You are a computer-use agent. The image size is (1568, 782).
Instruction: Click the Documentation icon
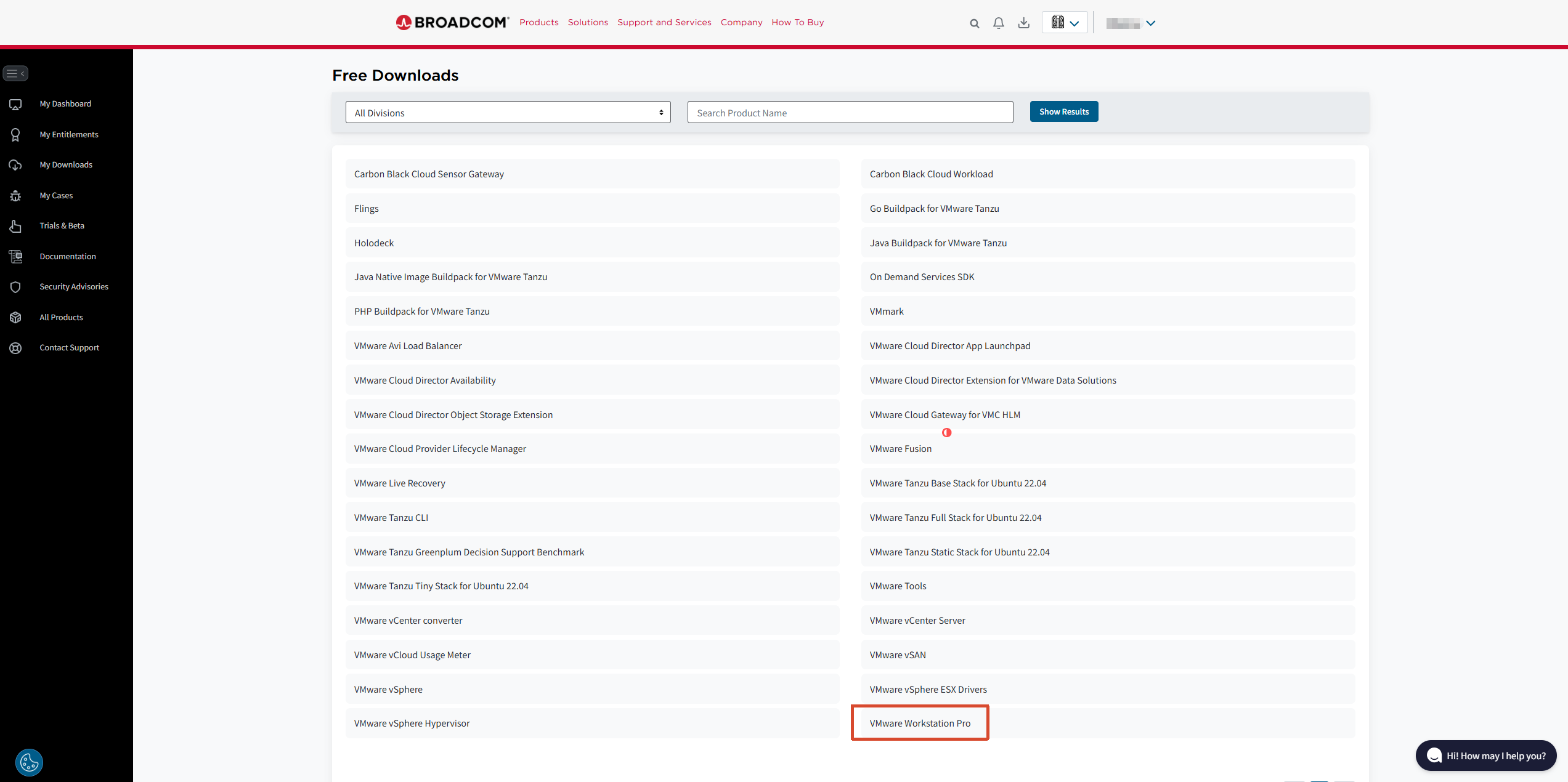tap(15, 257)
